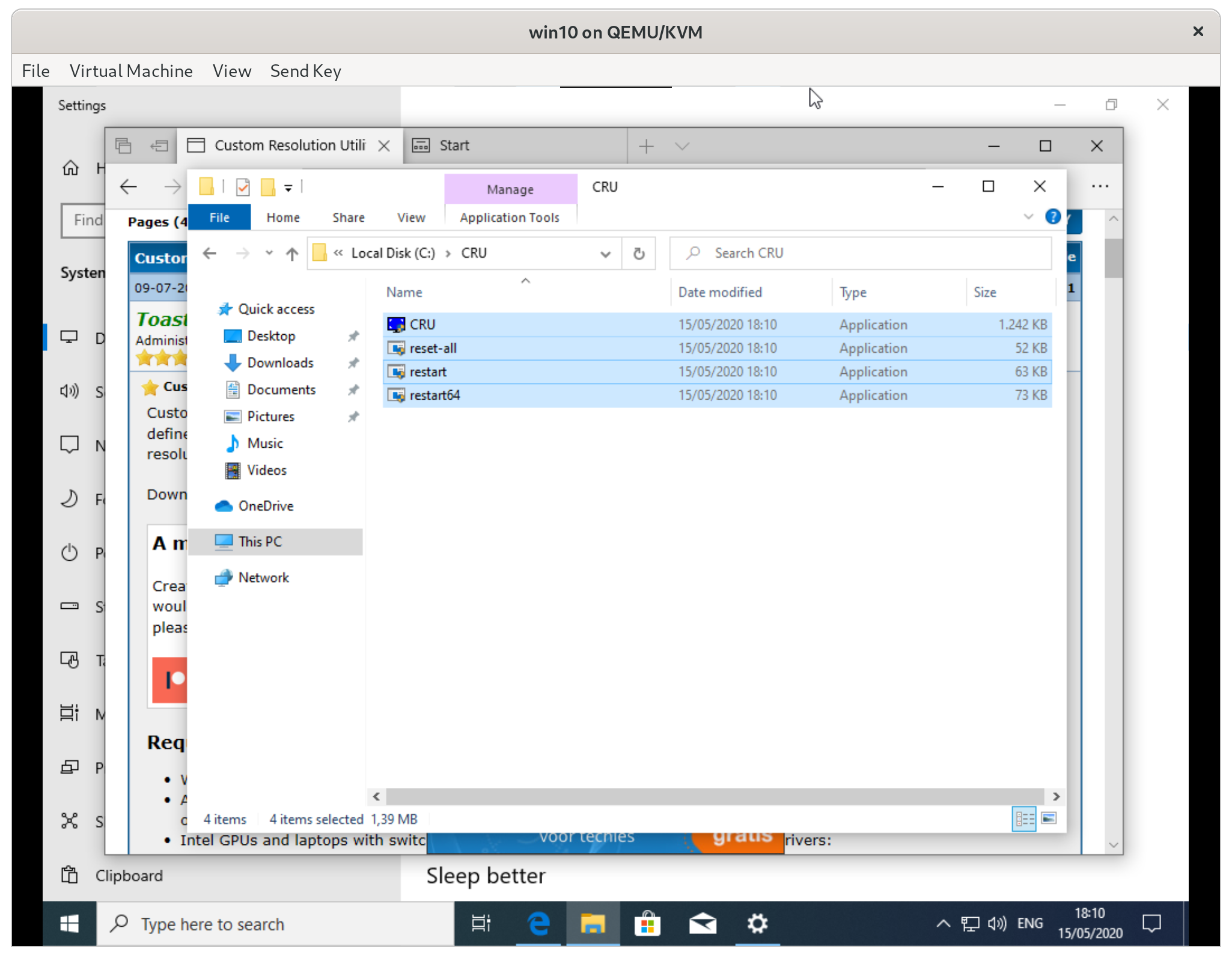1232x958 pixels.
Task: Open the Virtual Machine menu
Action: (x=131, y=71)
